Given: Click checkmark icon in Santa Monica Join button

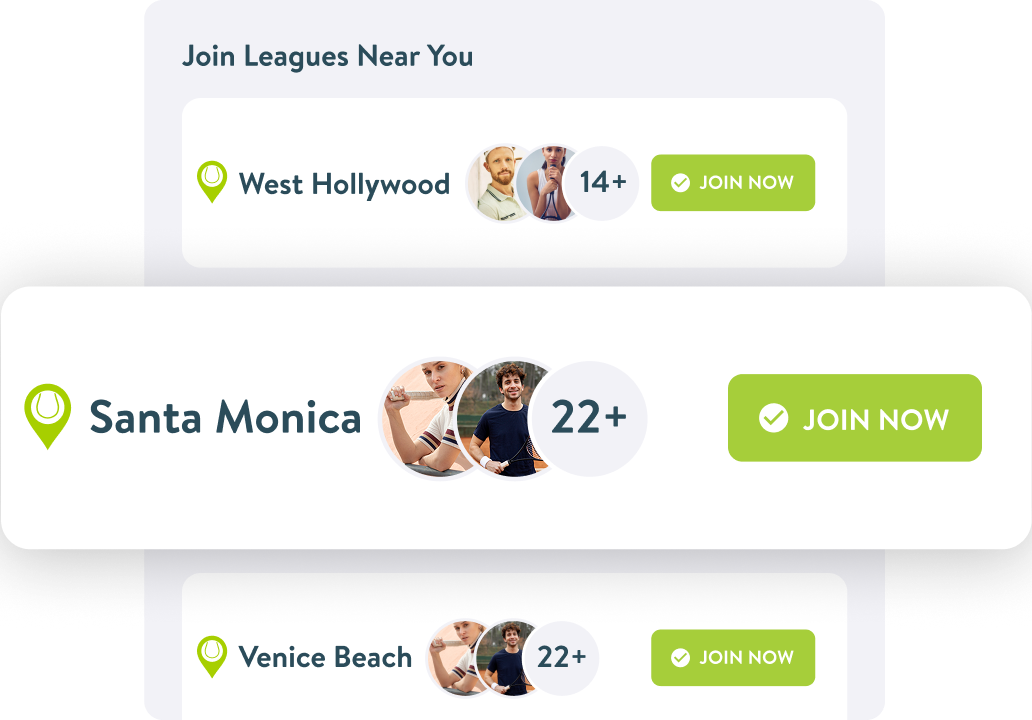Looking at the screenshot, I should tap(773, 418).
